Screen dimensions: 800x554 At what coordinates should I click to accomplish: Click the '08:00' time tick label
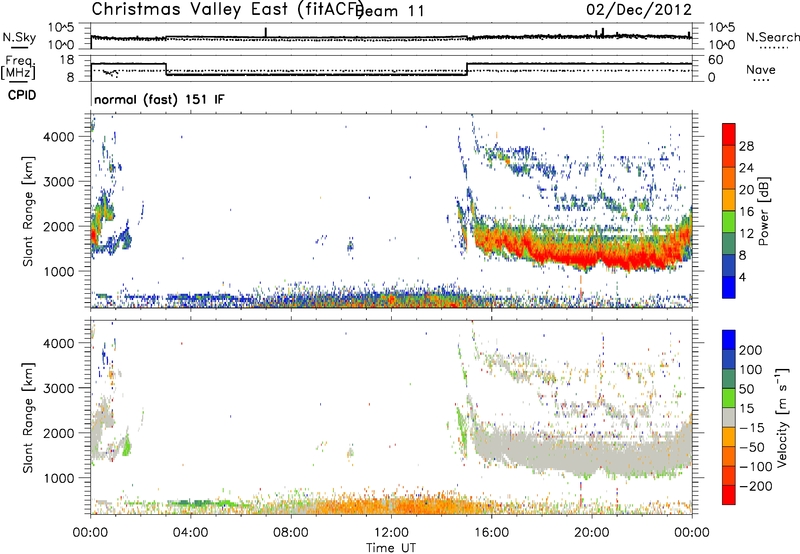click(x=291, y=533)
